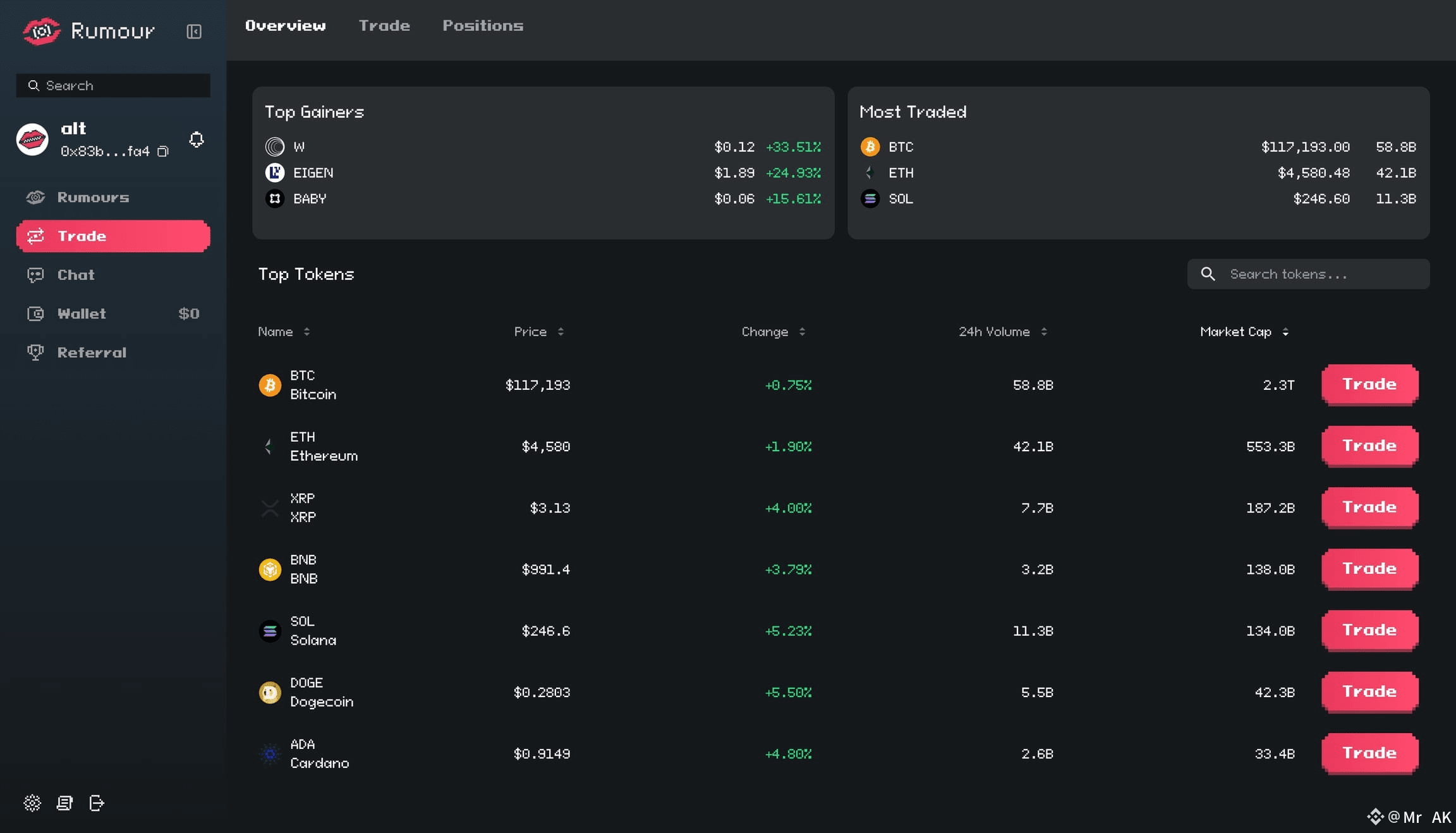
Task: Click the alt profile avatar
Action: 32,140
